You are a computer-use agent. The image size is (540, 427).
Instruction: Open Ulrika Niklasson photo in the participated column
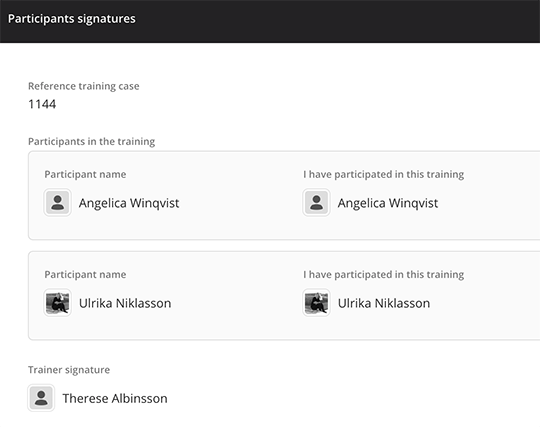pos(316,303)
